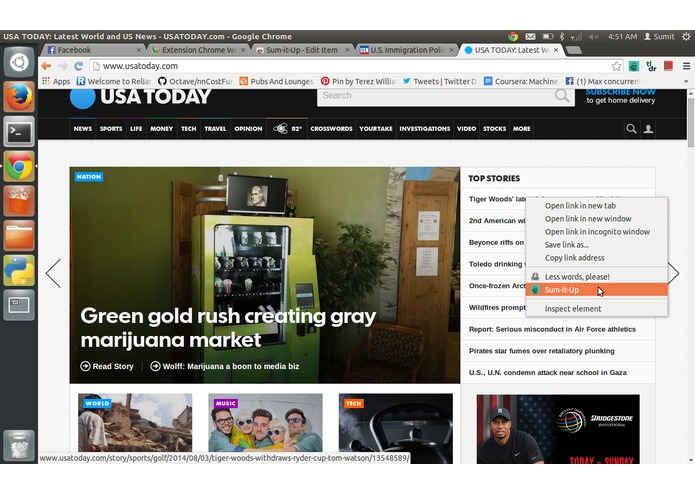Click the weather icon showing 82°
The image size is (695, 494).
[287, 128]
